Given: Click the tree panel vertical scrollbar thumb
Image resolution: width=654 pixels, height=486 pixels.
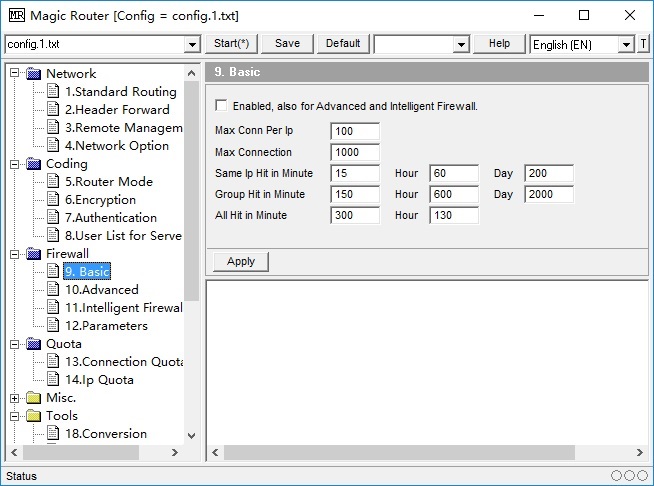Looking at the screenshot, I should 191,191.
